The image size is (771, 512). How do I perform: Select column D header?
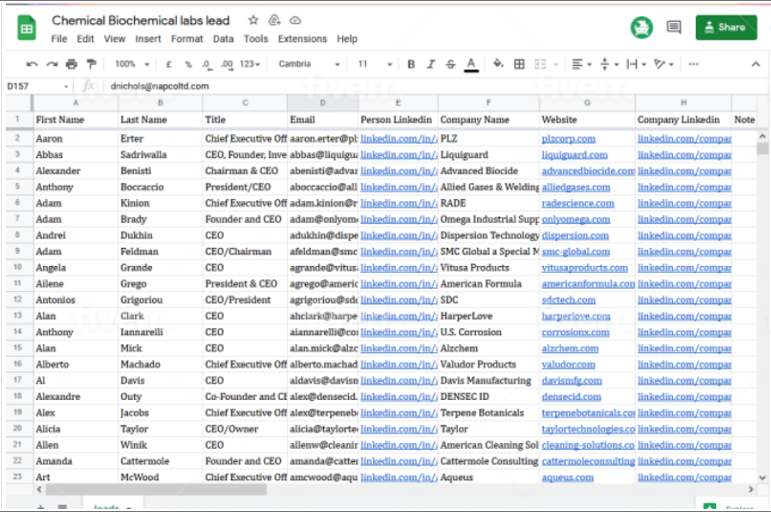pos(323,103)
